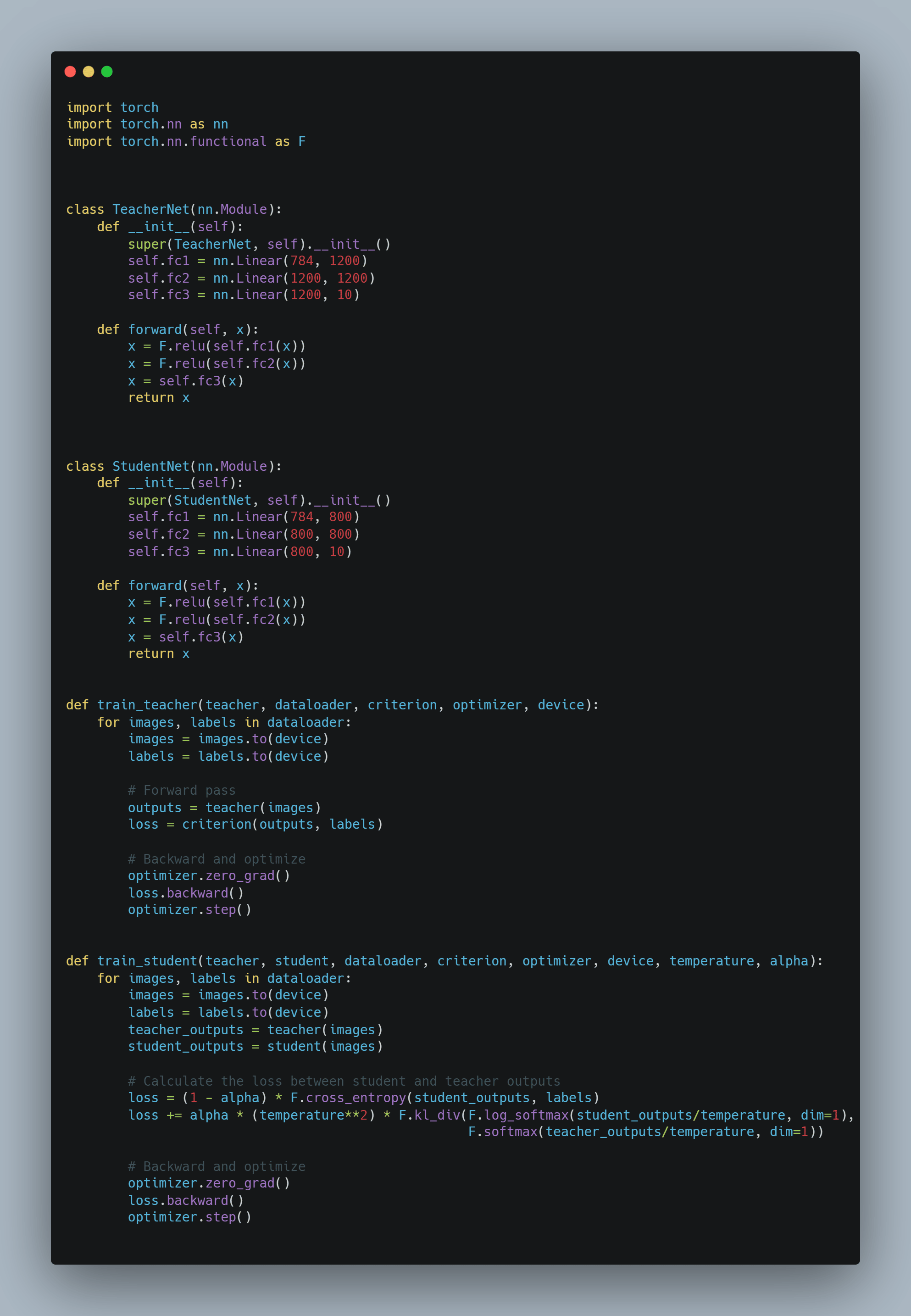Viewport: 911px width, 1316px height.
Task: Click the 'loss = (1 - alpha) * F.cross_entropy' line
Action: coord(364,1097)
